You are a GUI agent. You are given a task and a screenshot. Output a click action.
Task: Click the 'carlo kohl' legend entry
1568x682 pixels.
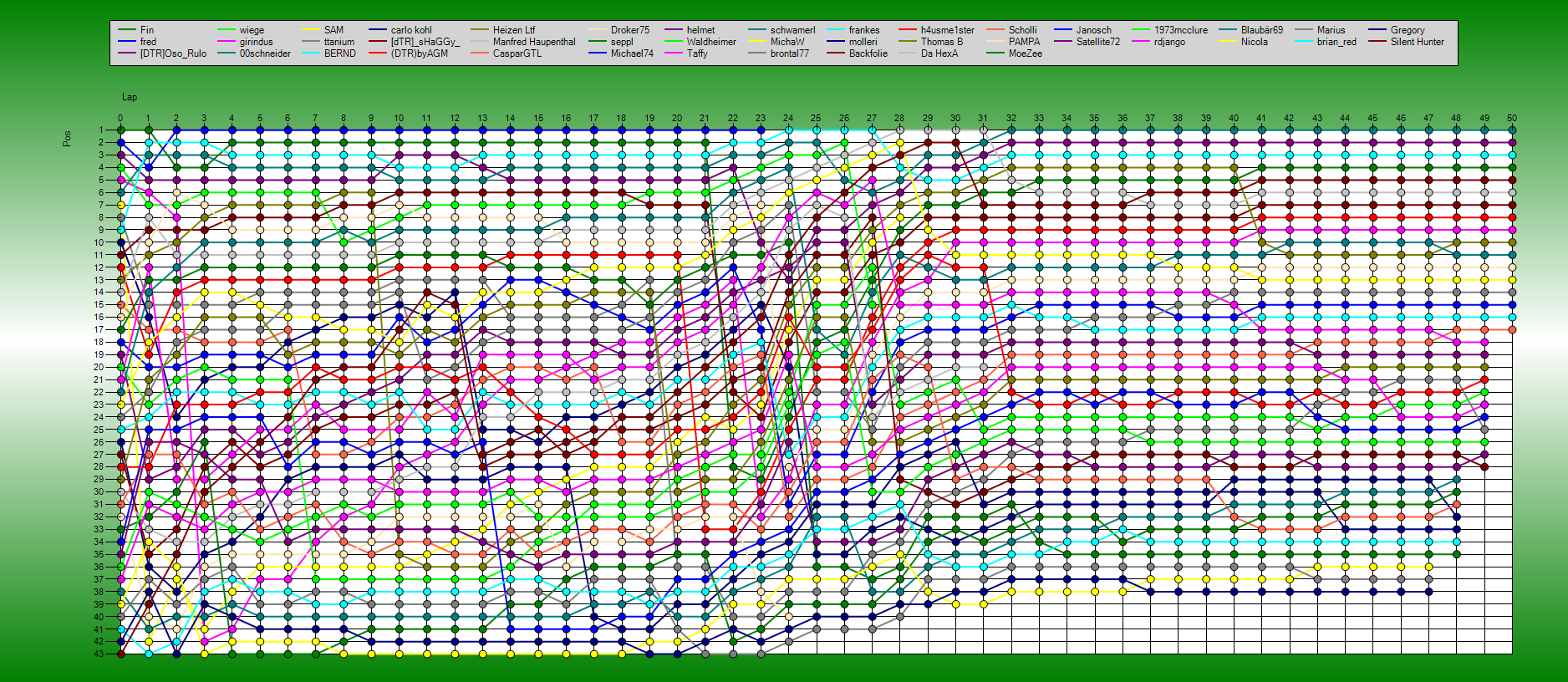tap(400, 30)
